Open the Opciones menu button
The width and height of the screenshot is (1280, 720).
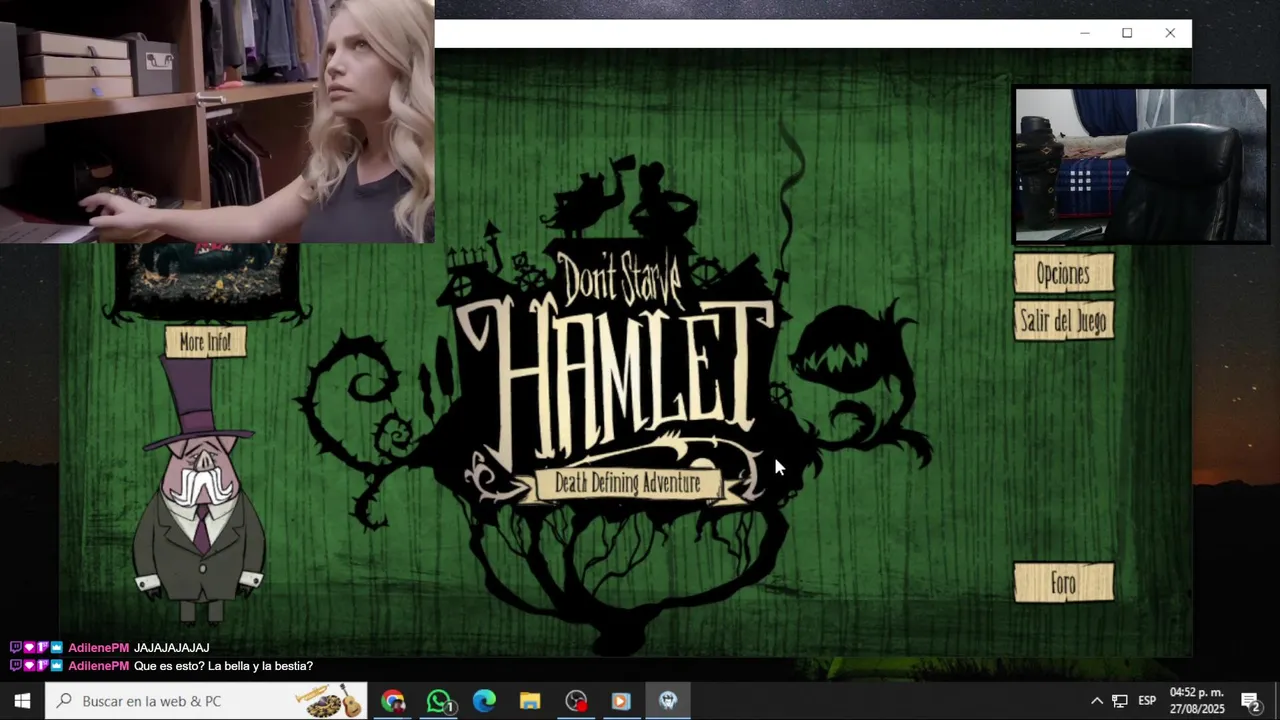(1063, 274)
